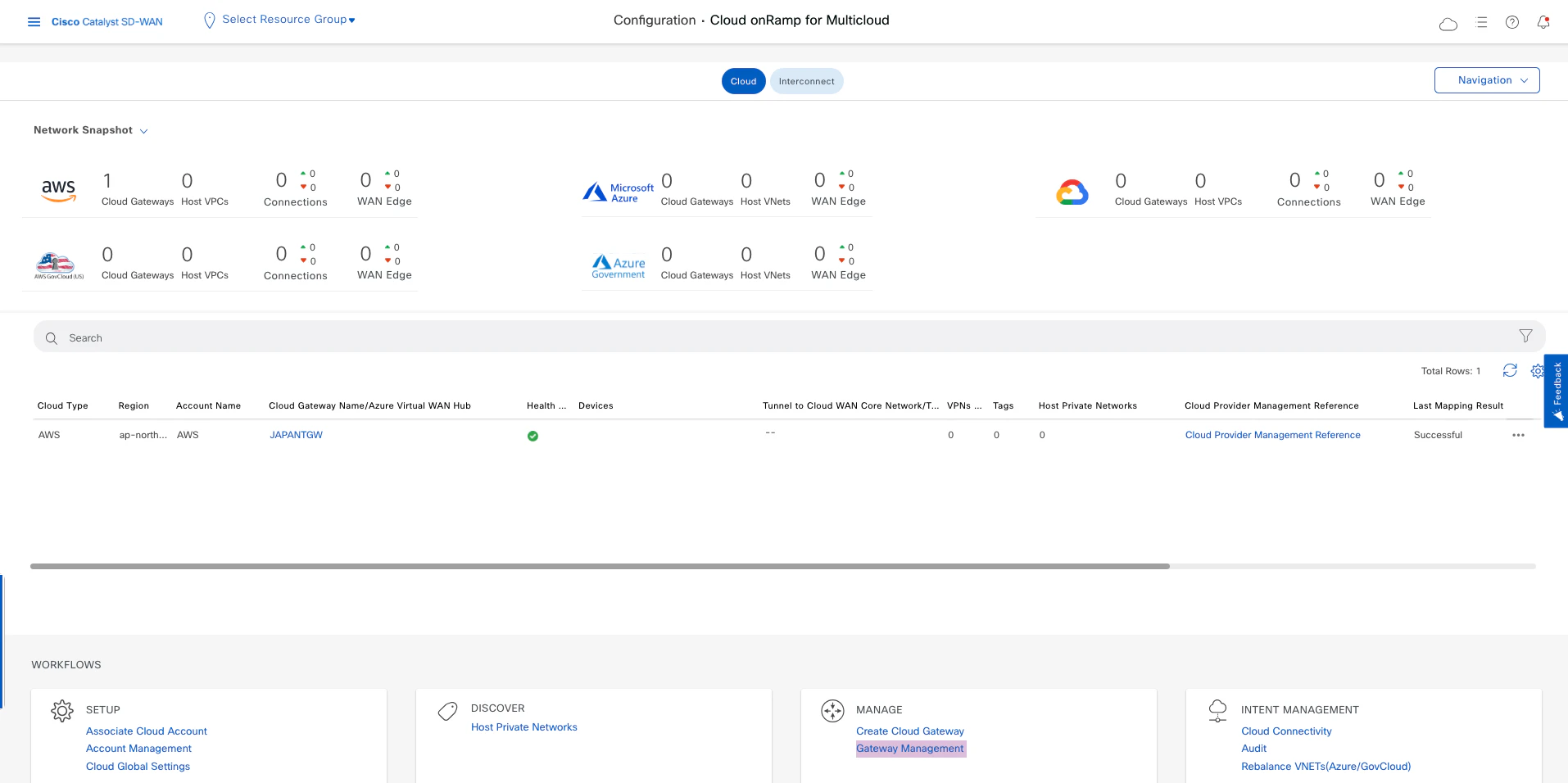Open the Navigation dropdown
This screenshot has height=783, width=1568.
tap(1486, 80)
